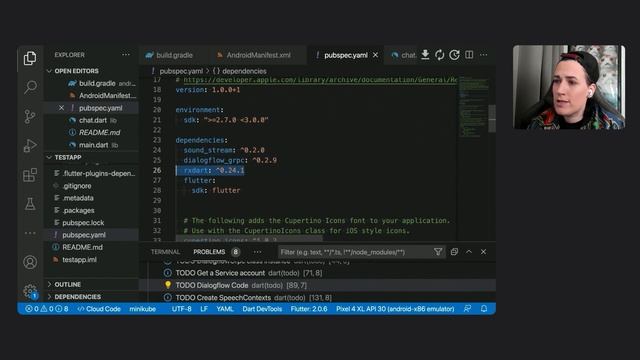Open notifications bell in status bar
This screenshot has height=360, width=640.
(484, 309)
